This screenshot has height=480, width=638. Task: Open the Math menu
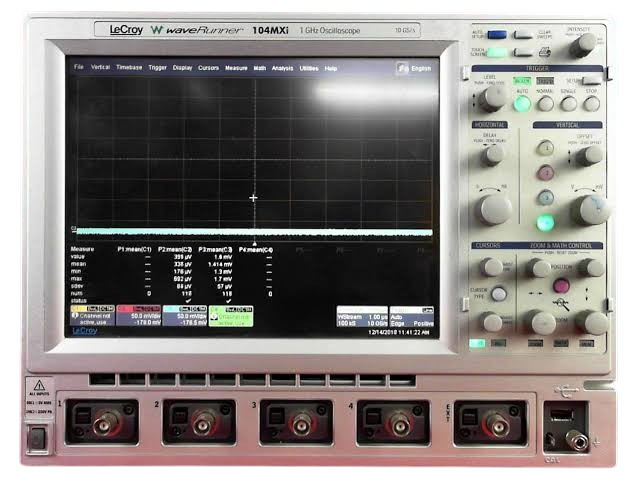(260, 68)
